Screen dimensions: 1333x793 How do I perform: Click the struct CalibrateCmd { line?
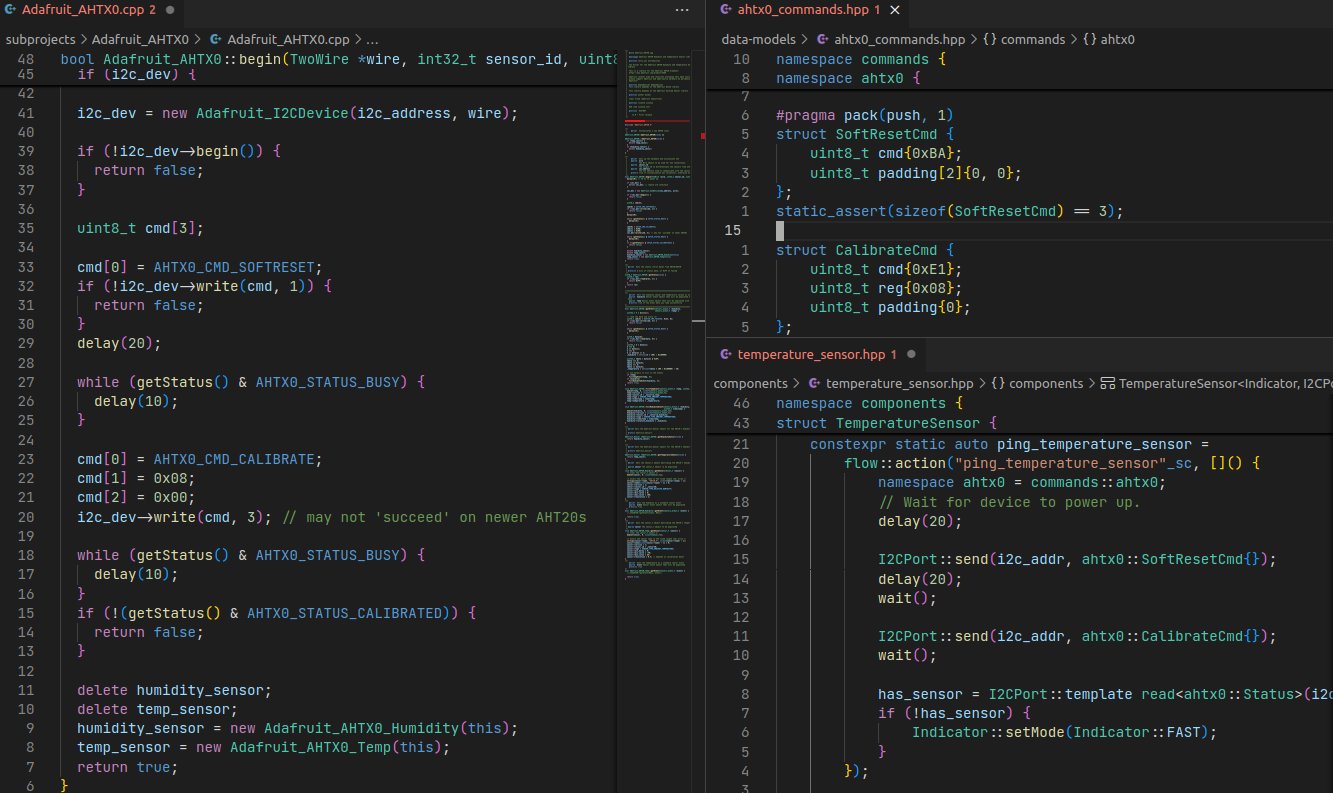pos(865,250)
